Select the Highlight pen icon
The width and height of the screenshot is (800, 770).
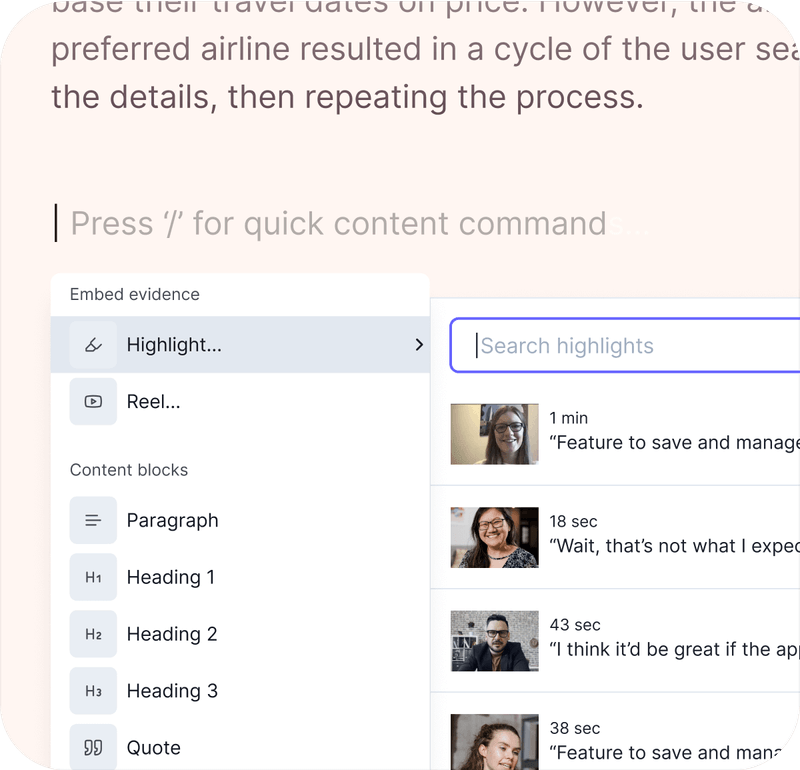(92, 344)
